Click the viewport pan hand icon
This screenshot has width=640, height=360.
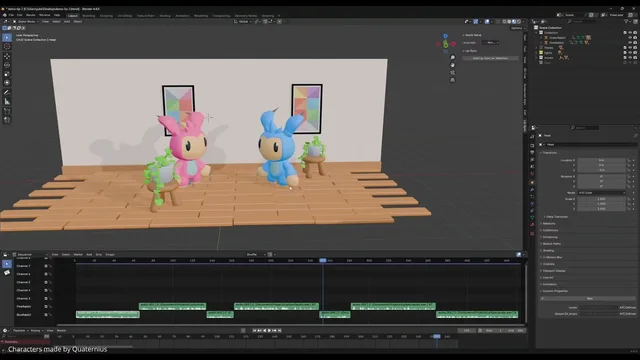click(x=452, y=65)
